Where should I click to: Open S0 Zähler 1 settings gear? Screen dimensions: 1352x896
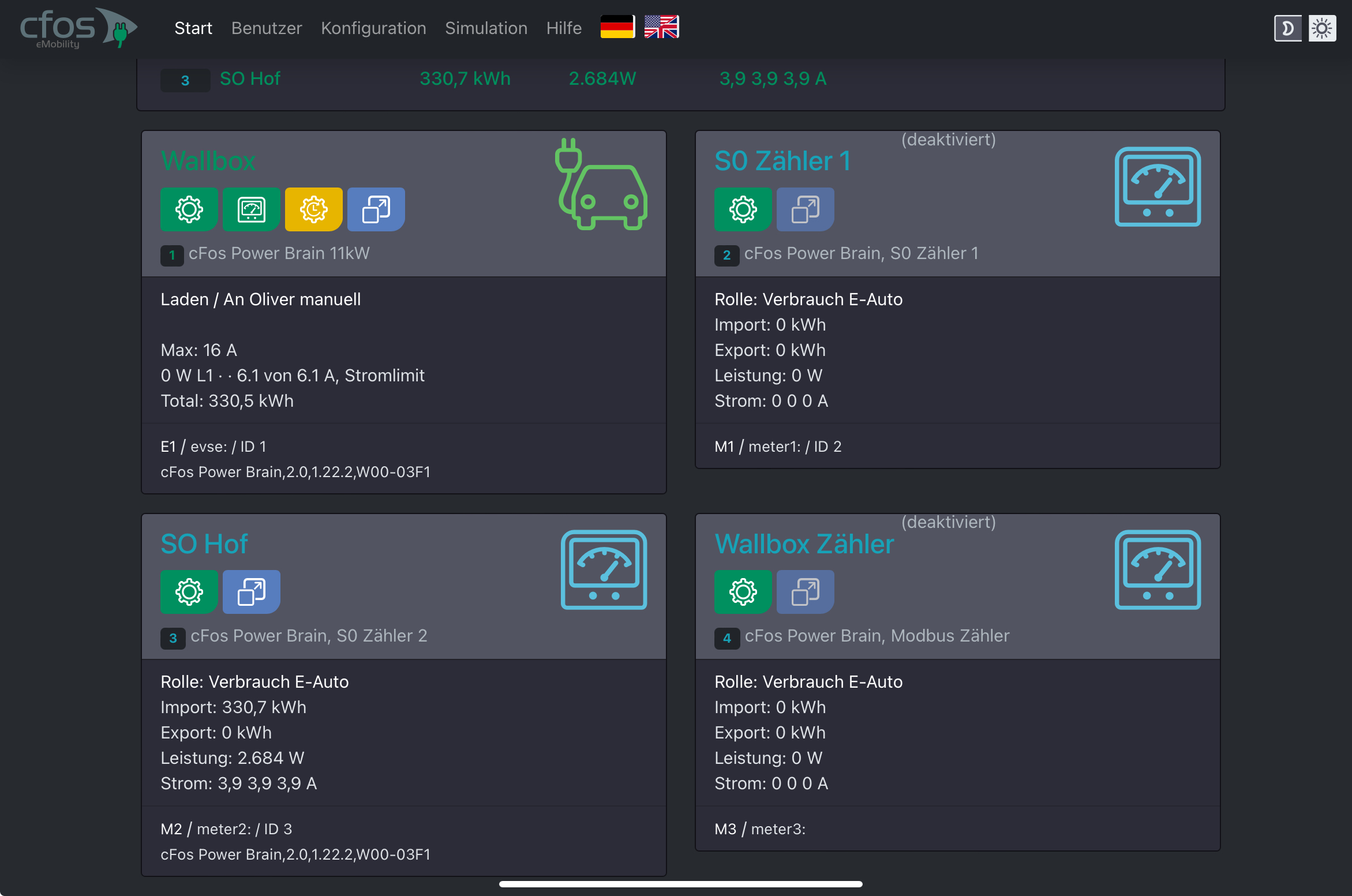coord(743,209)
